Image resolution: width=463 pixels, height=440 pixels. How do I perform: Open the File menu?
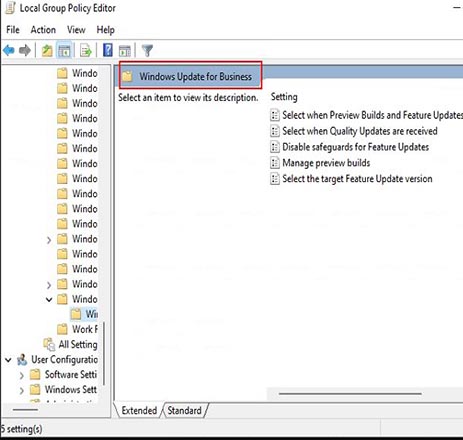click(13, 30)
